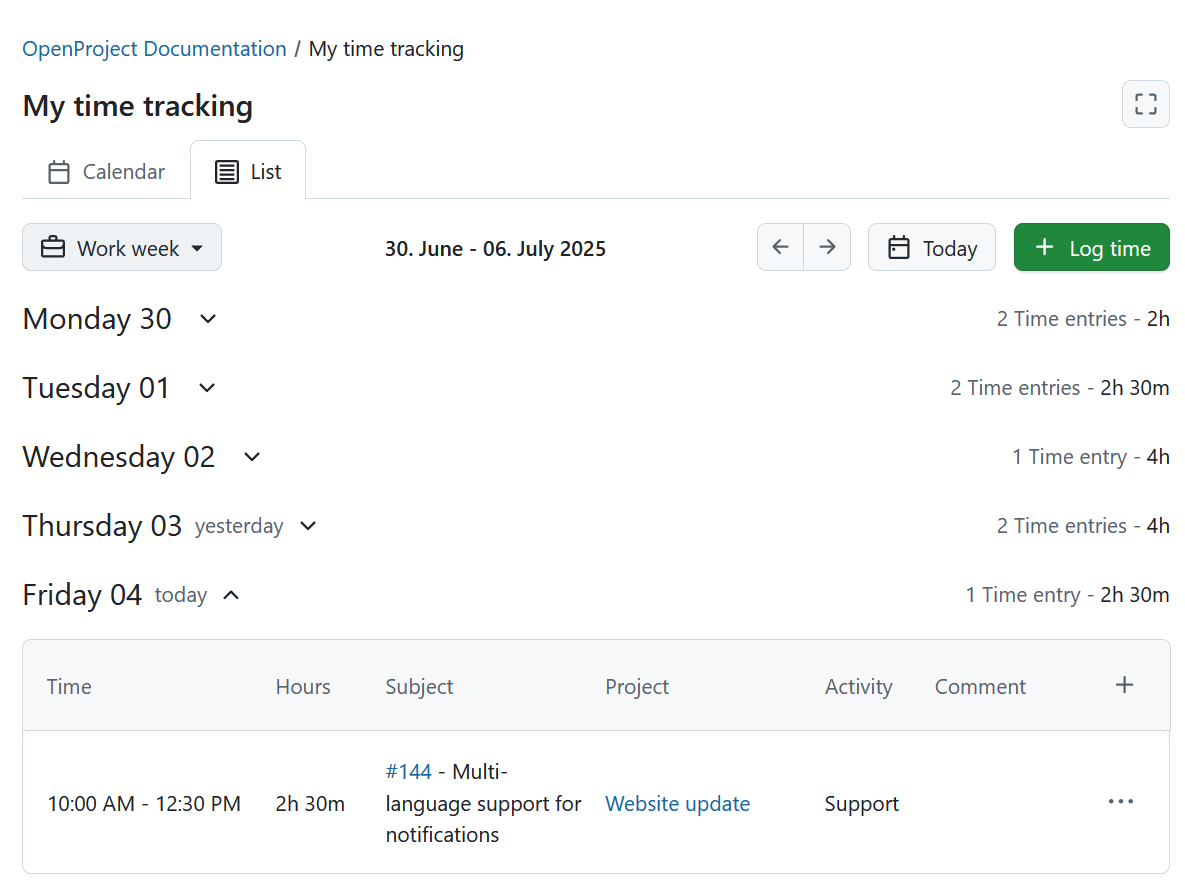
Task: Click the plus icon in table header to add entry
Action: pyautogui.click(x=1124, y=685)
